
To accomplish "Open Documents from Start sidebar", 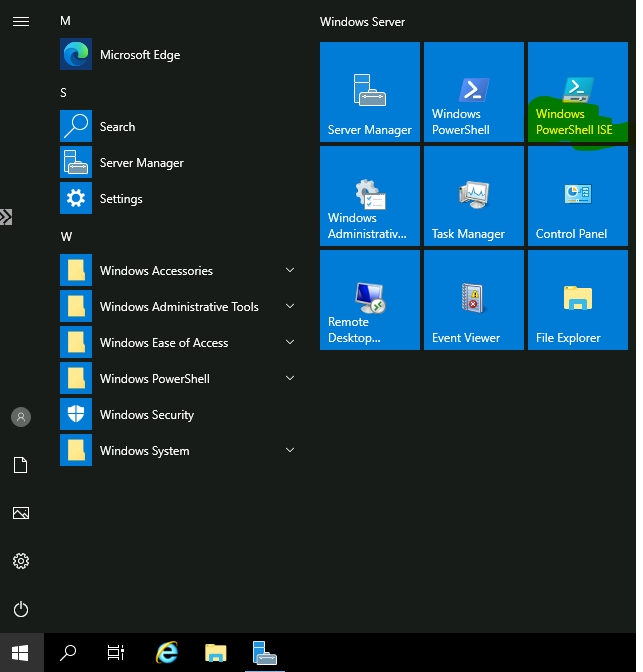I will coord(21,465).
